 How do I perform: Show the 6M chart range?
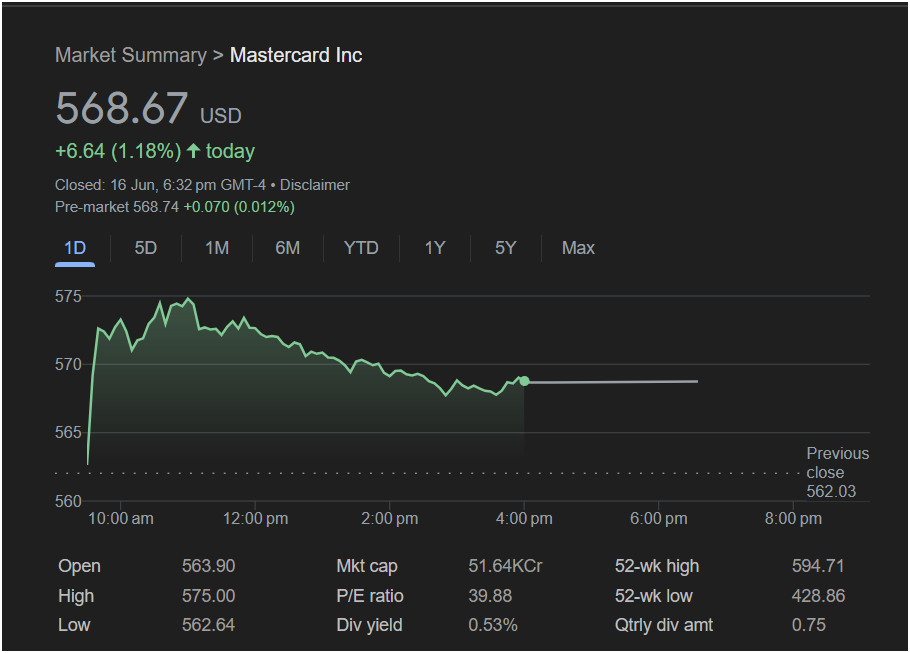point(287,248)
